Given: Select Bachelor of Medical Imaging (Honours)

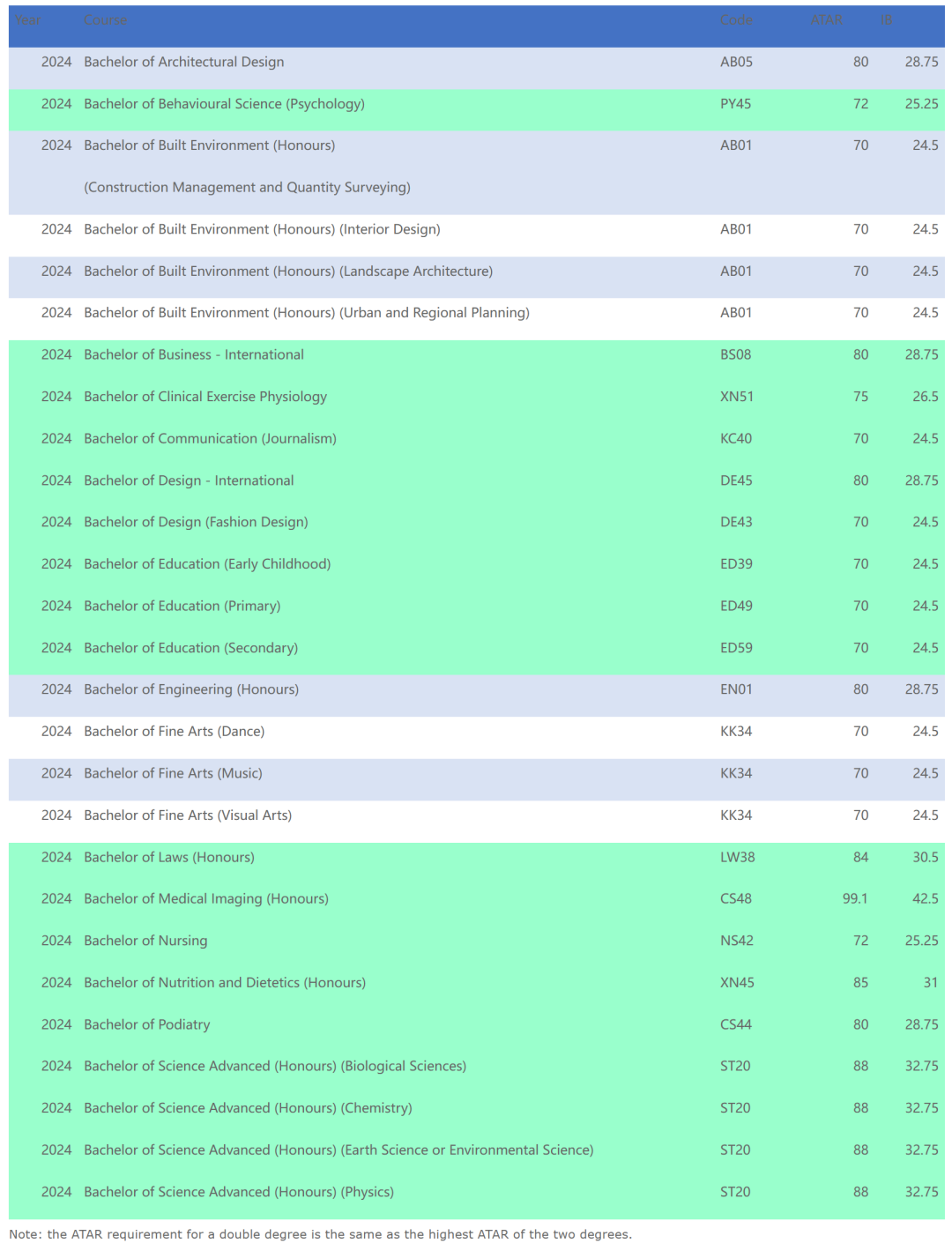Looking at the screenshot, I should [206, 899].
